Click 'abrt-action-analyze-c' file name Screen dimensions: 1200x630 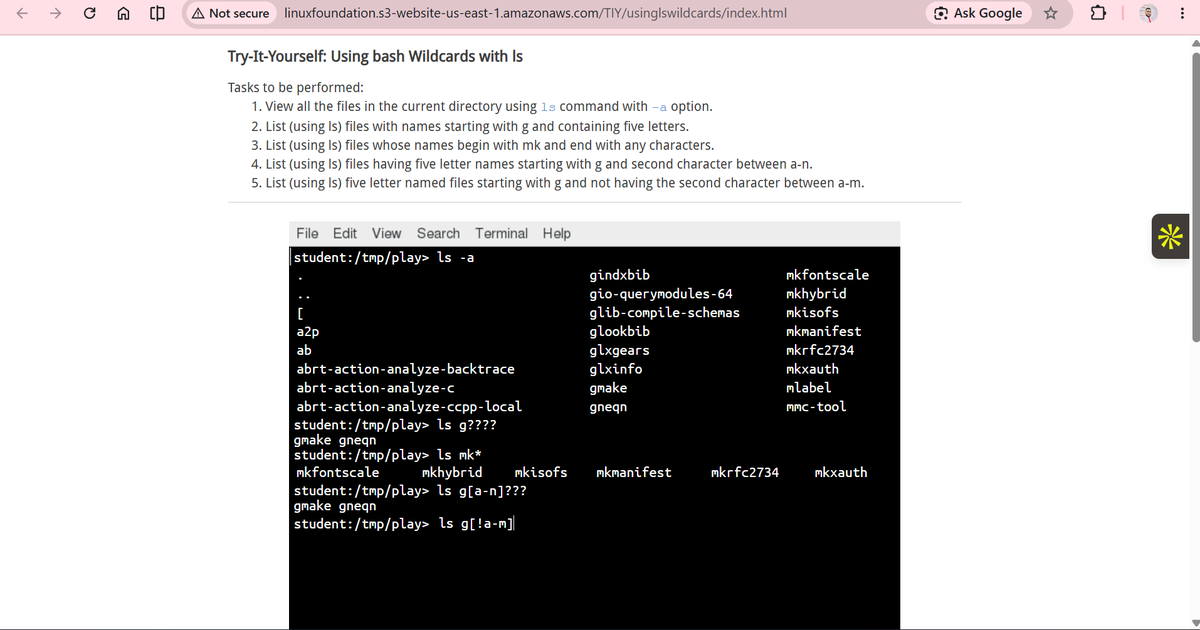click(376, 388)
